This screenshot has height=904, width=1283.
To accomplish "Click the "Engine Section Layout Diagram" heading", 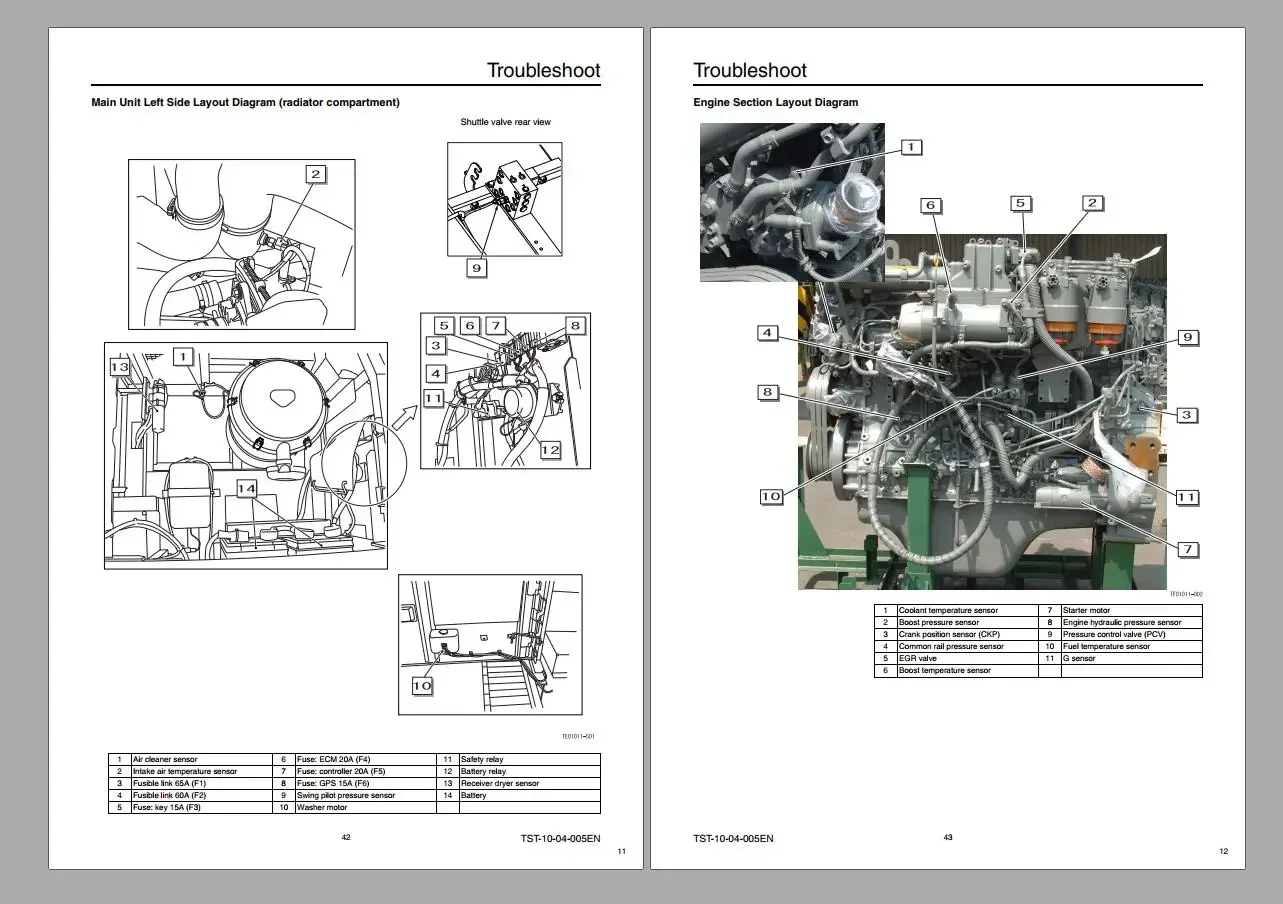I will click(x=775, y=102).
